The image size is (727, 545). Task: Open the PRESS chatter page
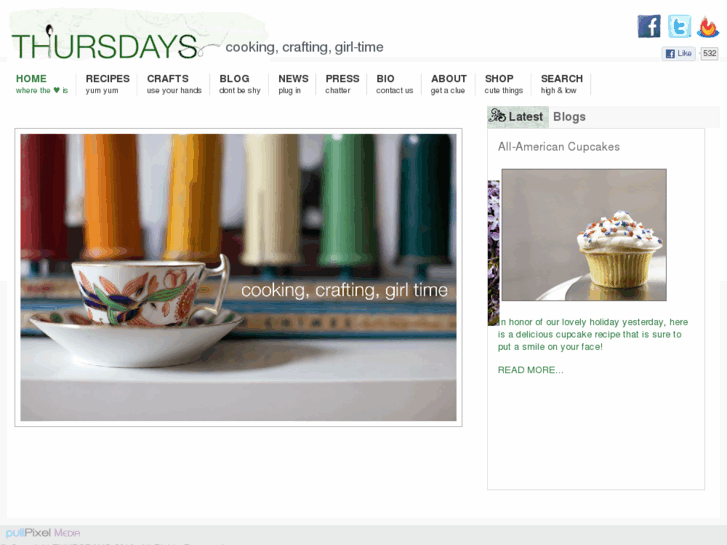(x=342, y=84)
